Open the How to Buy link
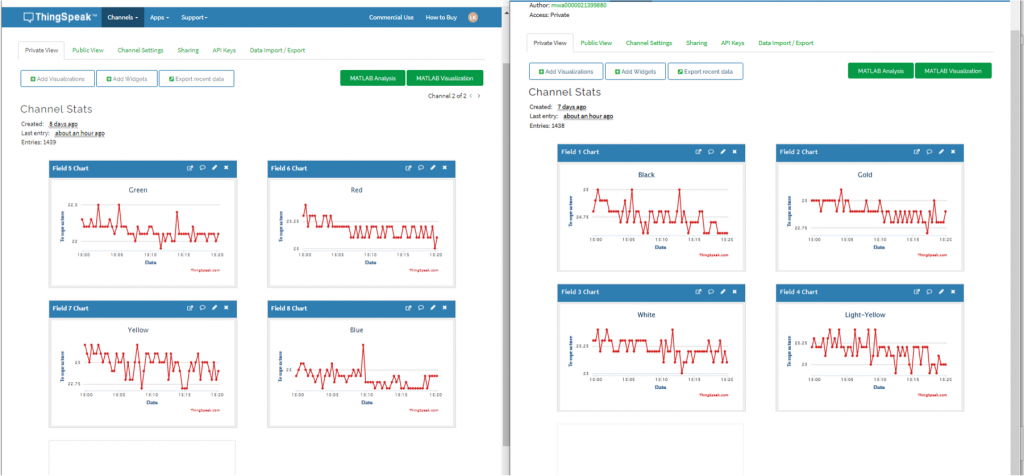Image resolution: width=1024 pixels, height=476 pixels. pyautogui.click(x=441, y=18)
